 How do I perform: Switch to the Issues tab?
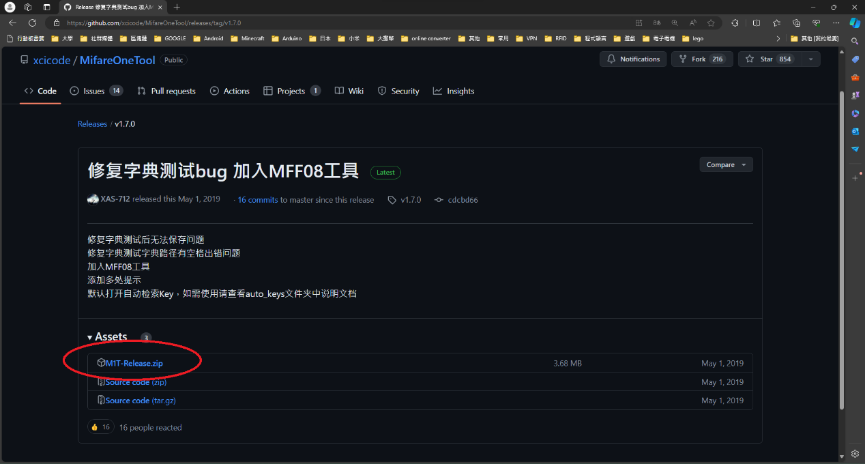pos(96,91)
